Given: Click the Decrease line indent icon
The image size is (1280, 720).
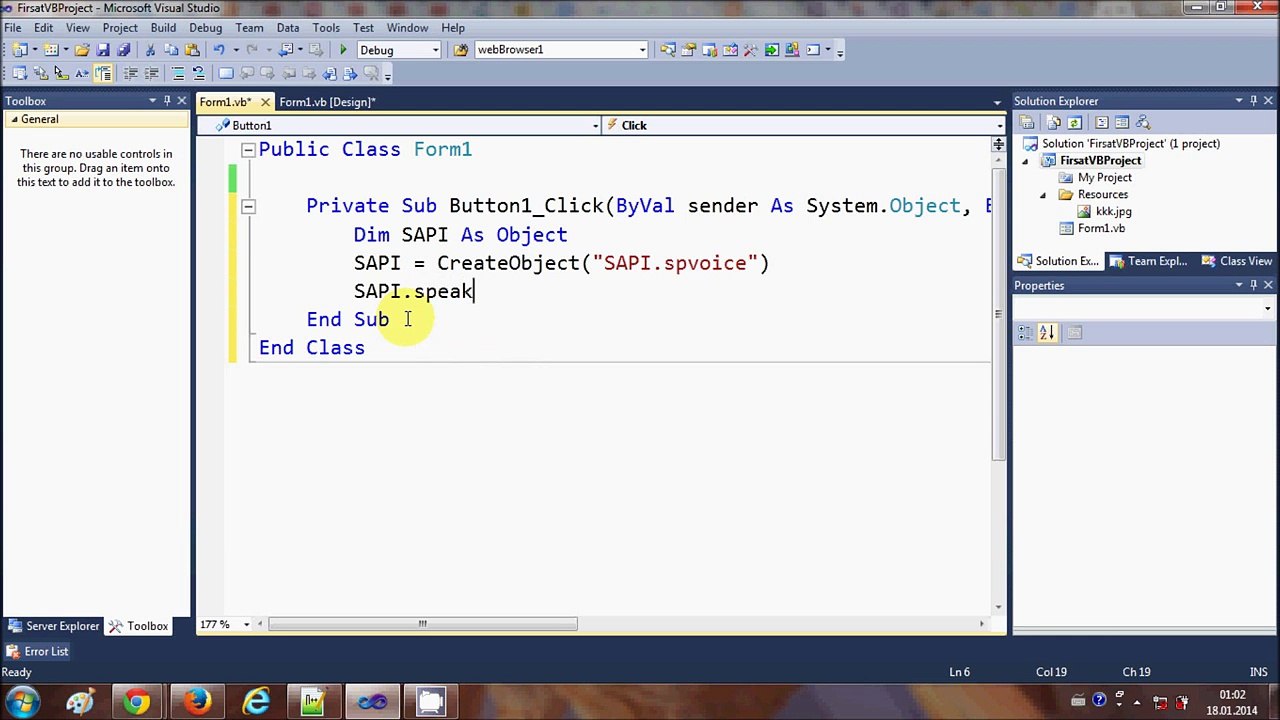Looking at the screenshot, I should tap(131, 73).
